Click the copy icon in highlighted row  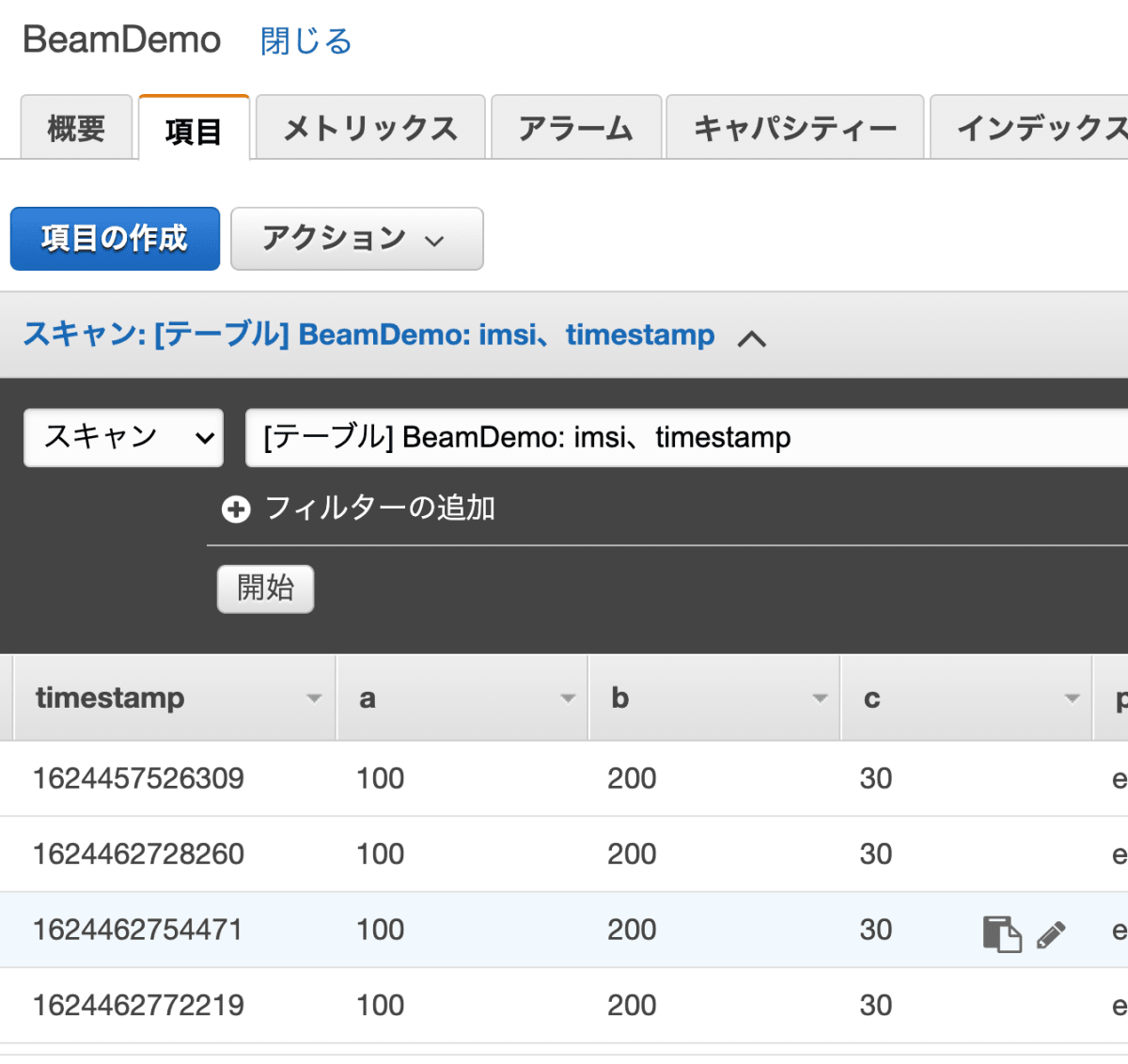click(1001, 933)
